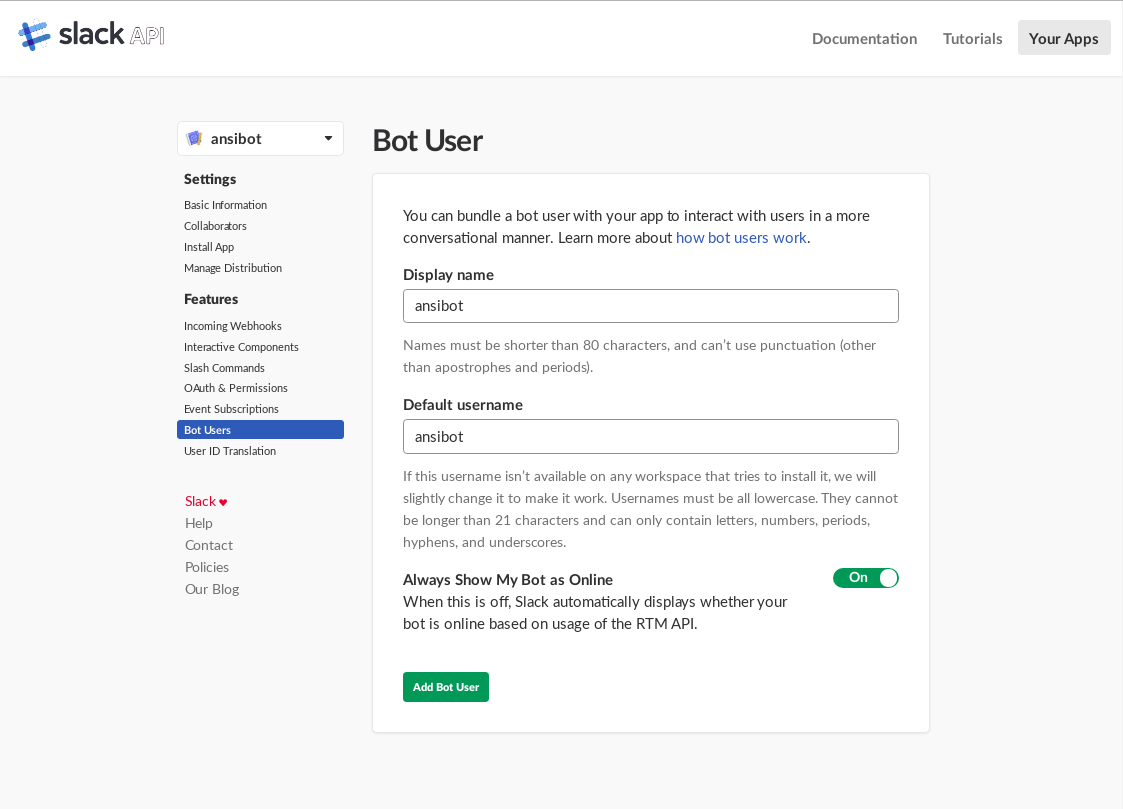
Task: Click the red heart next to Slack
Action: pos(223,502)
